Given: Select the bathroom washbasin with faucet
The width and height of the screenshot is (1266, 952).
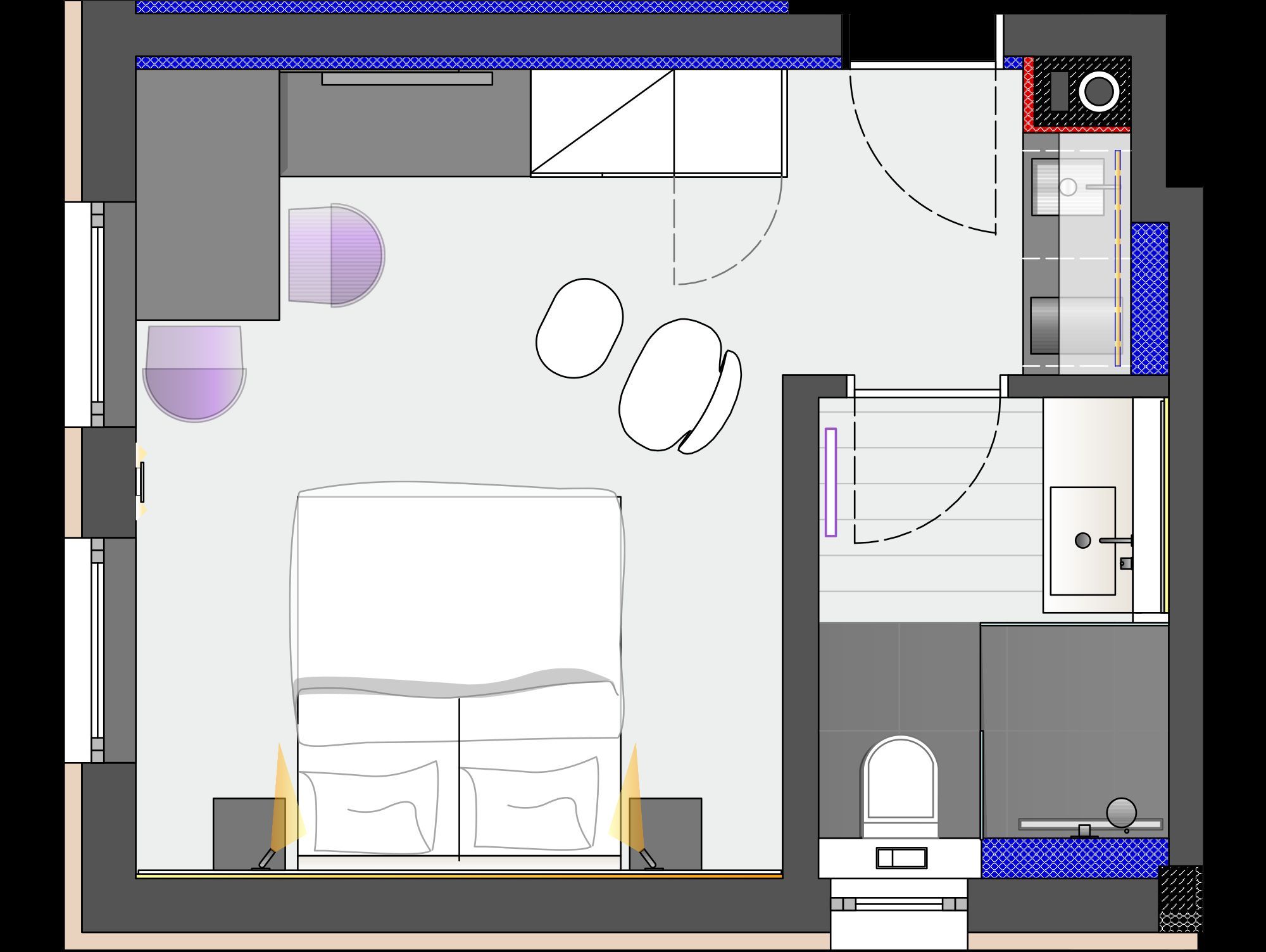Looking at the screenshot, I should [1082, 541].
